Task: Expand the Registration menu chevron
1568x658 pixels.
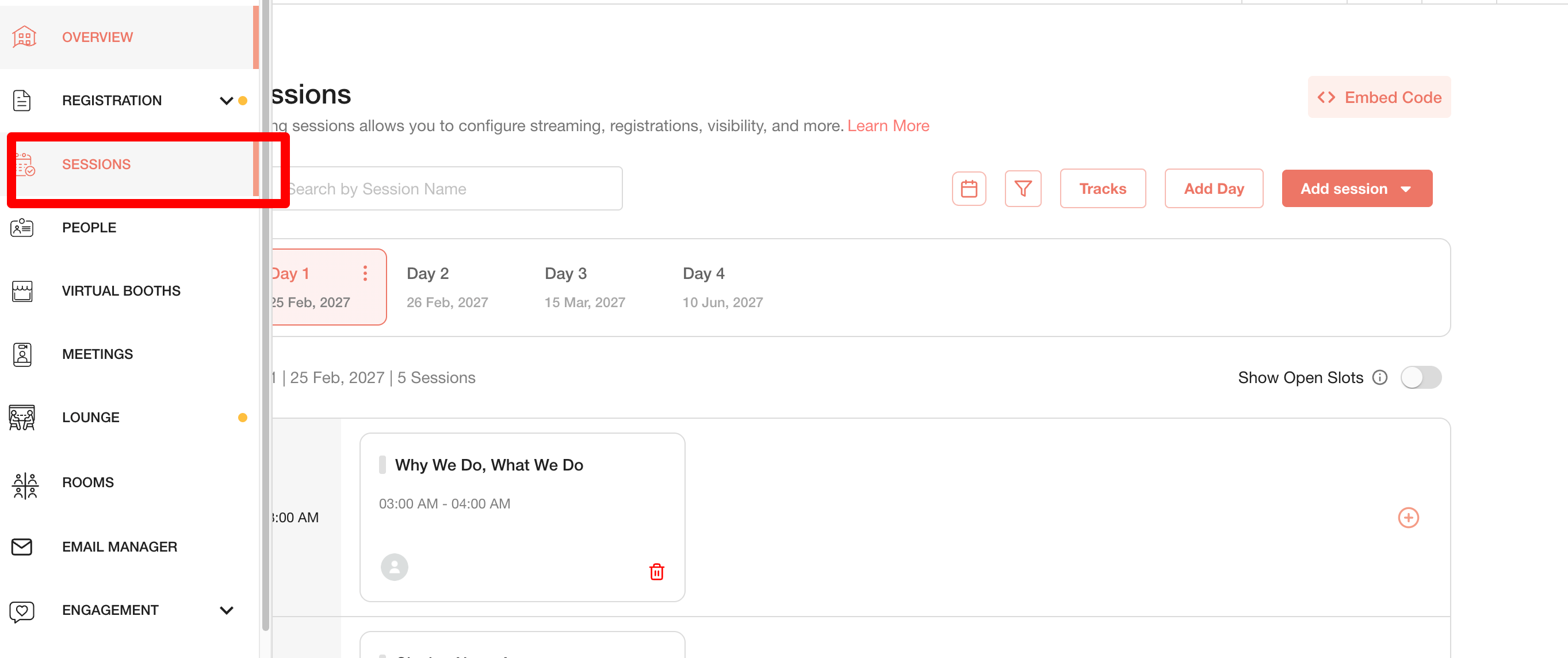Action: pyautogui.click(x=227, y=101)
